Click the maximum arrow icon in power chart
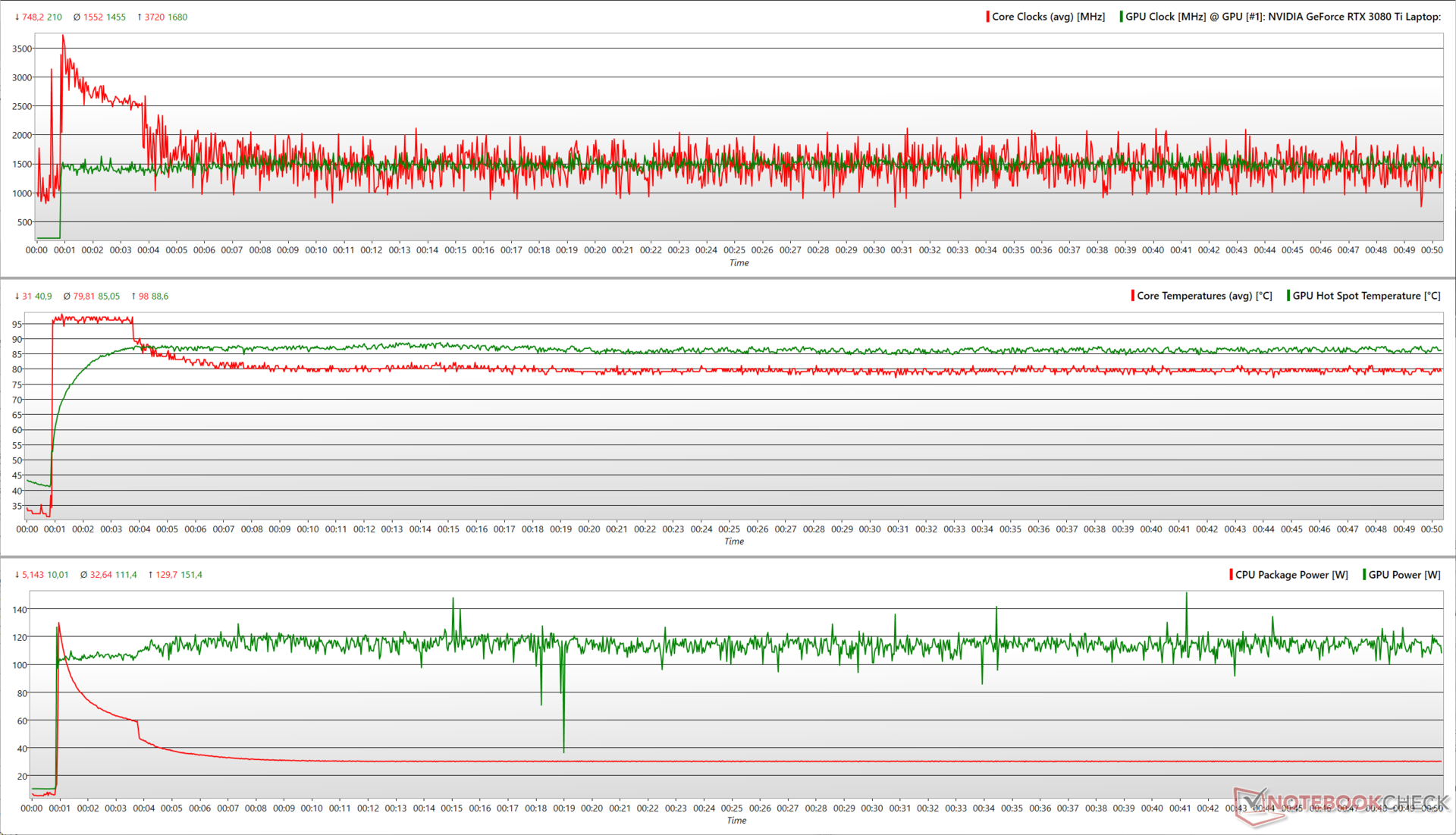The height and width of the screenshot is (835, 1456). point(150,575)
